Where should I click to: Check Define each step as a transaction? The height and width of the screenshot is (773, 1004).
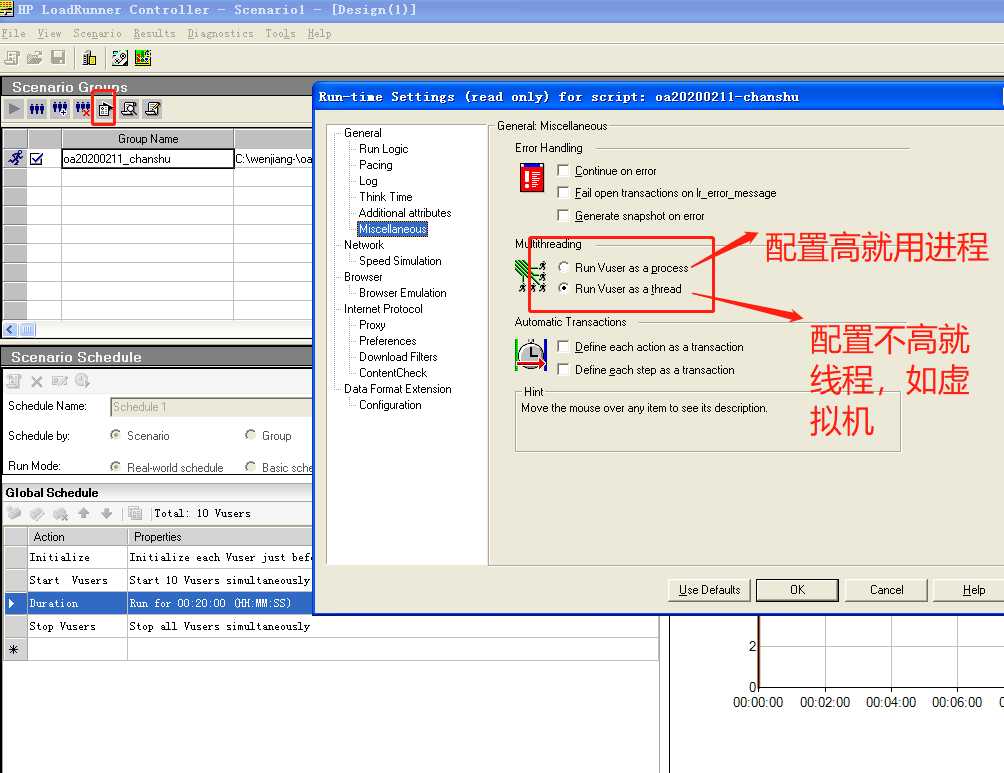click(x=563, y=369)
